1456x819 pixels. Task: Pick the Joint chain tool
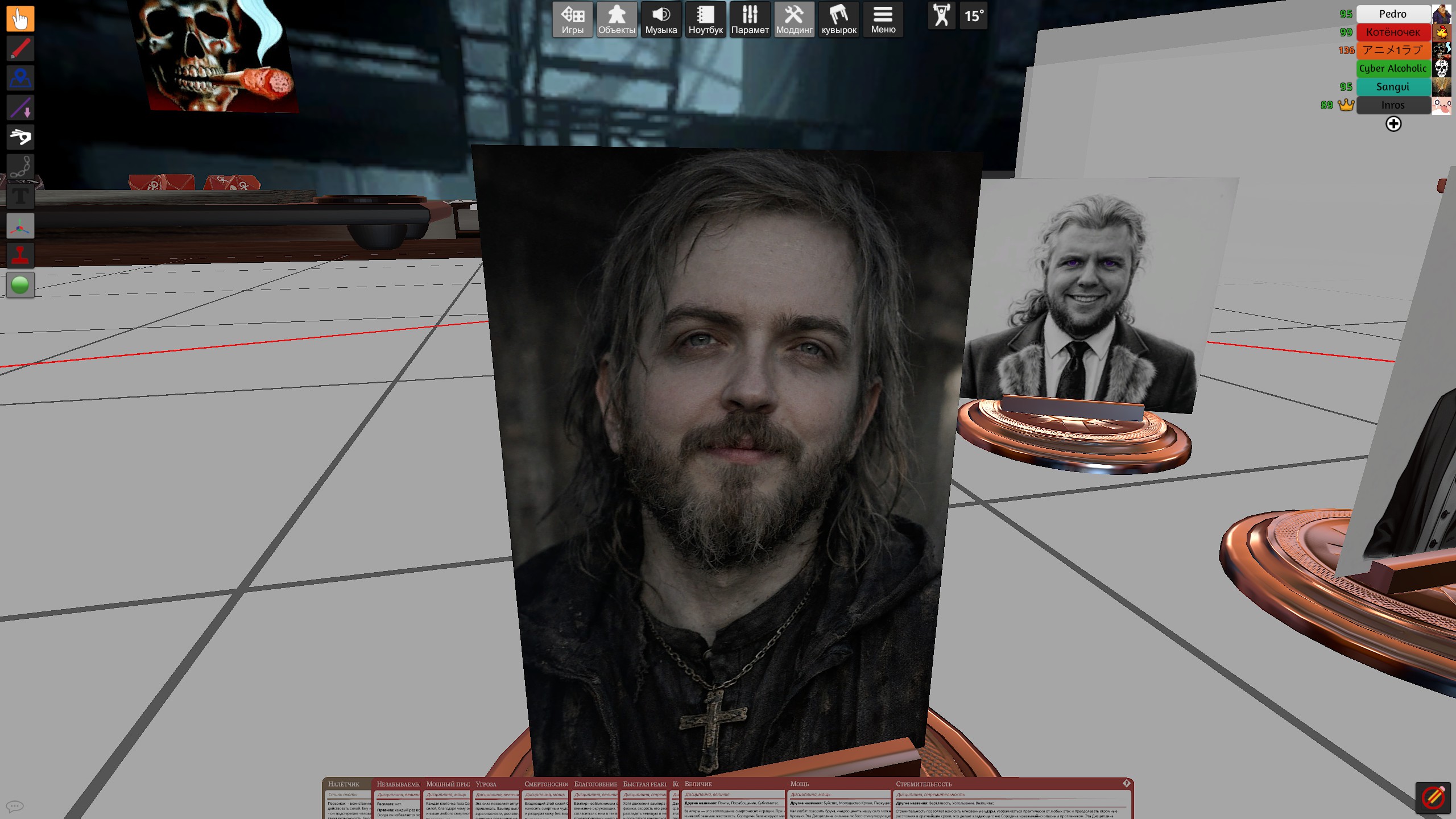(x=20, y=167)
